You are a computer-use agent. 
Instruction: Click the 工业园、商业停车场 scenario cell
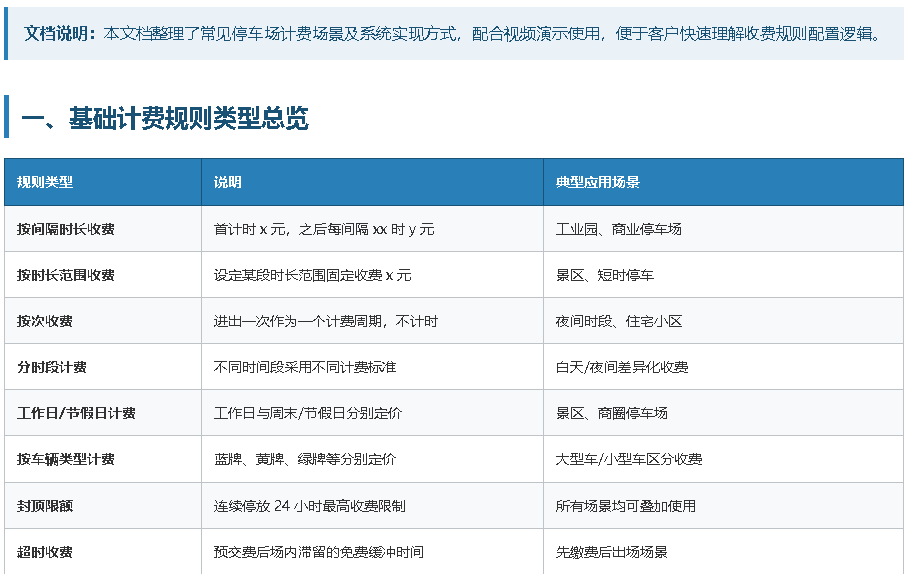[723, 229]
